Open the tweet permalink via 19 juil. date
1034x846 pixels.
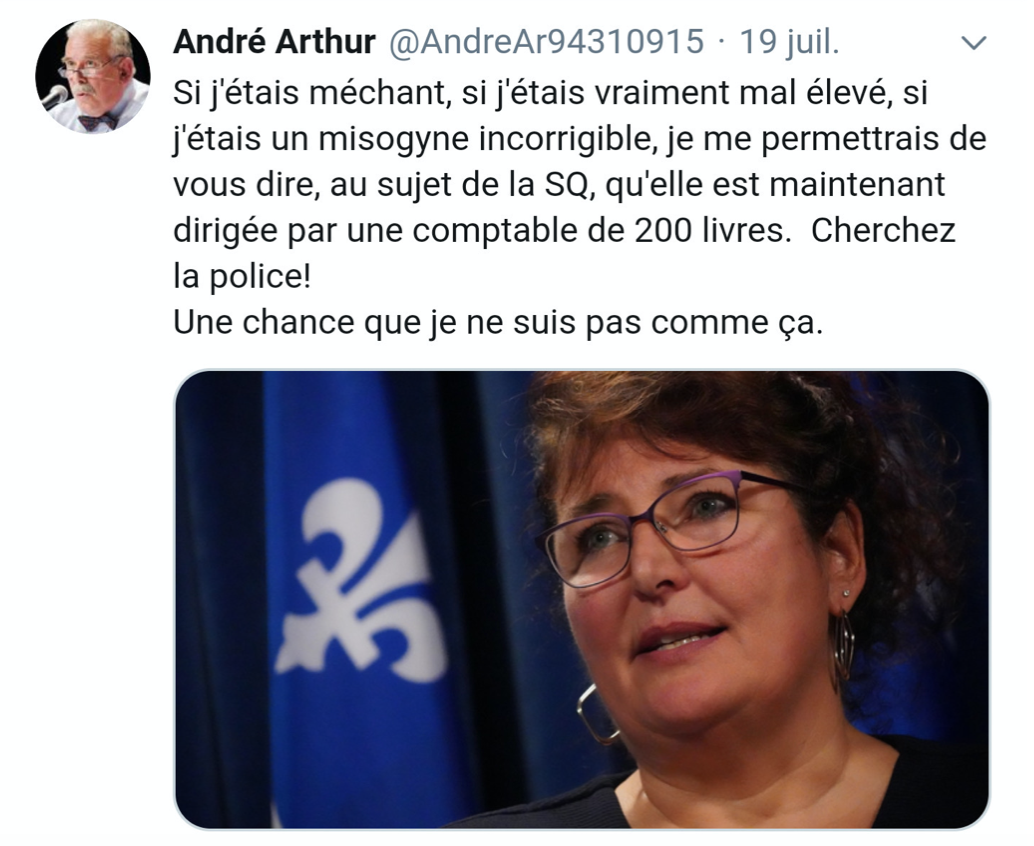coord(789,42)
